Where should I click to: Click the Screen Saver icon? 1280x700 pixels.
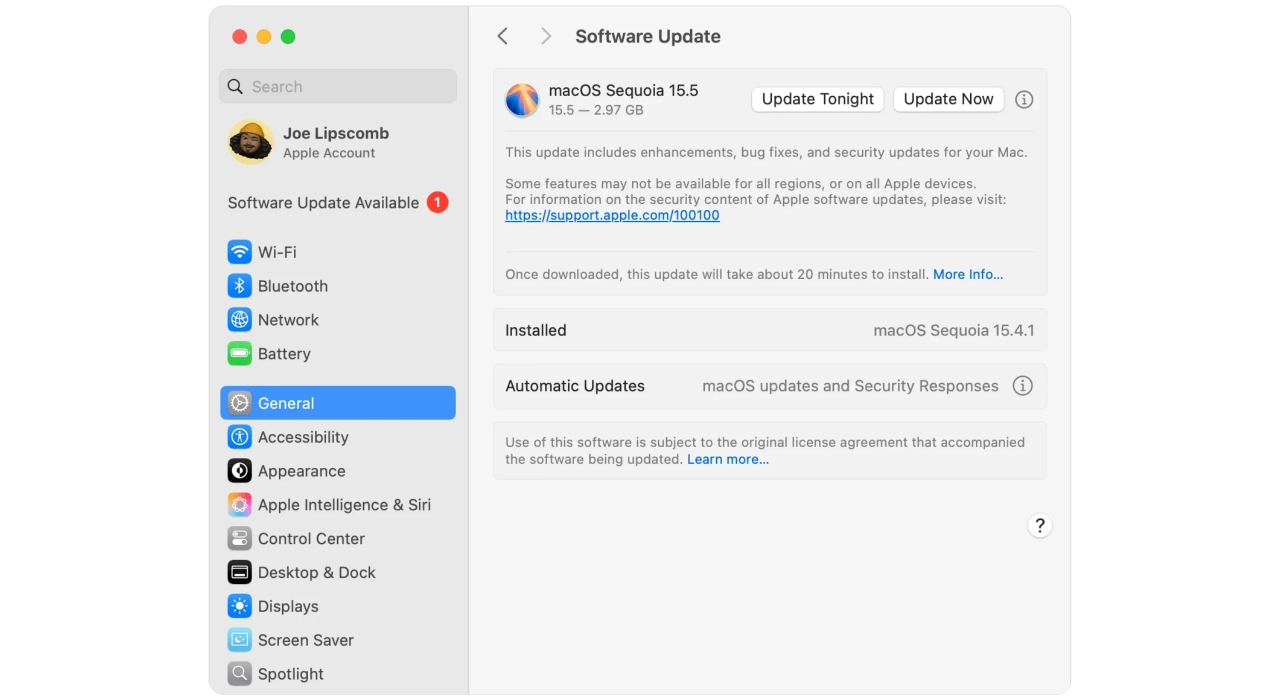pyautogui.click(x=239, y=640)
